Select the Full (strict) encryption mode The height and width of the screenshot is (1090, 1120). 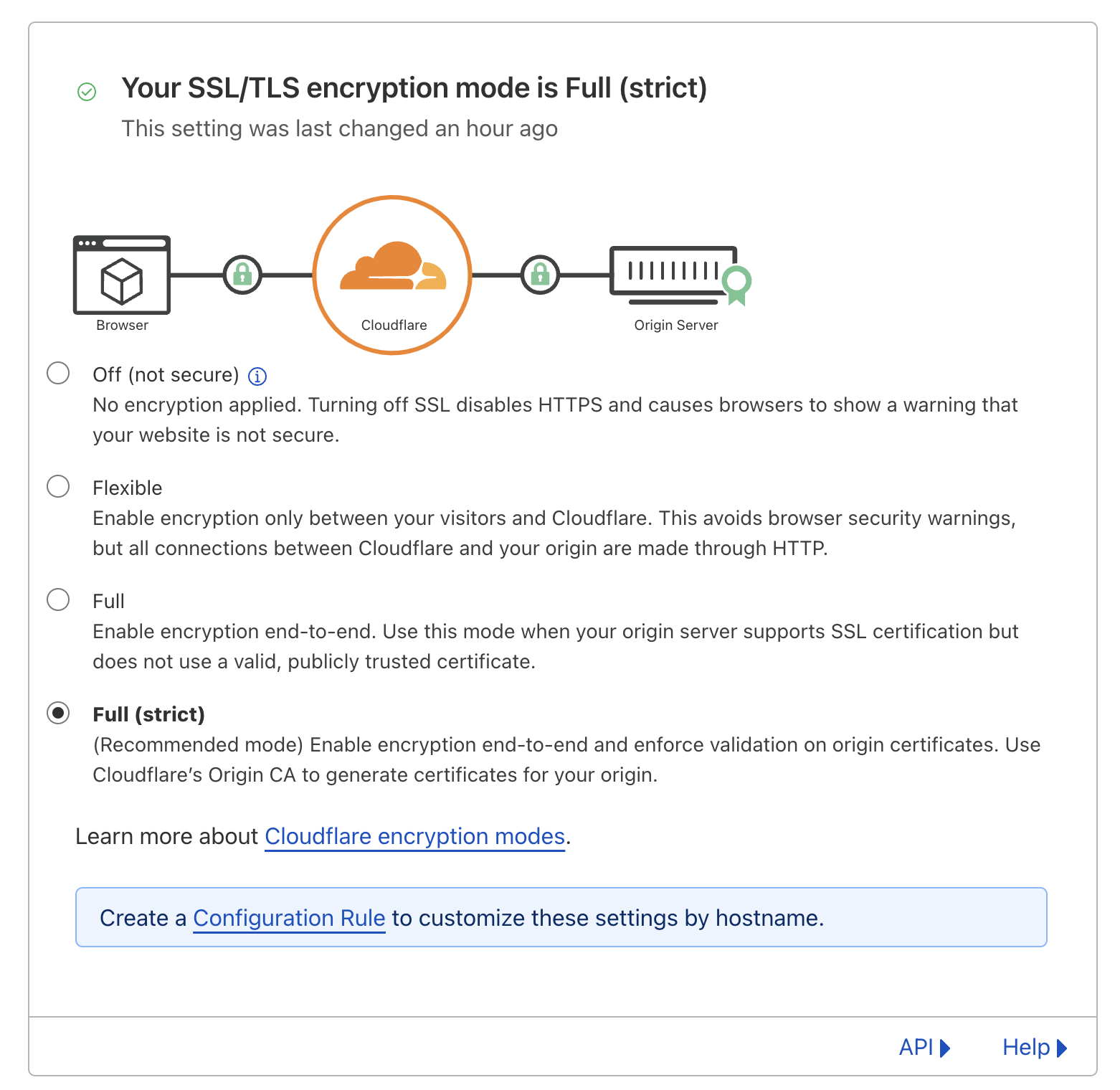(x=58, y=713)
